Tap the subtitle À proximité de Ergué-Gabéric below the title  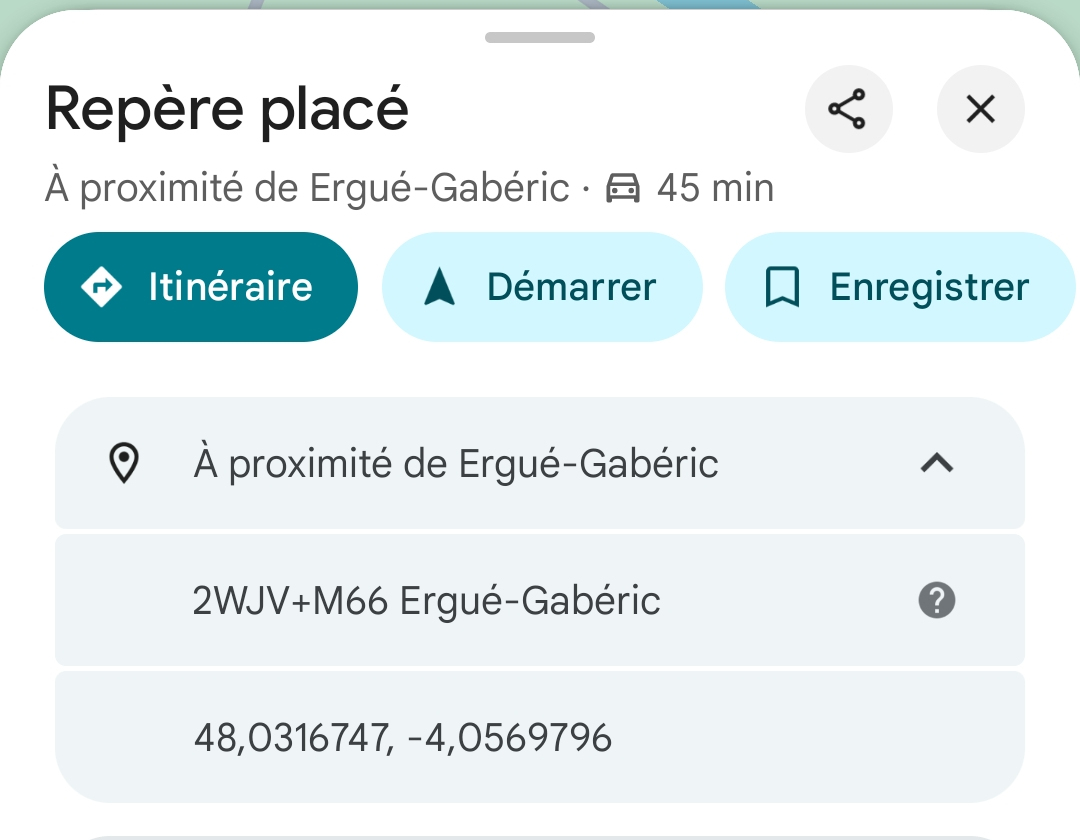307,188
